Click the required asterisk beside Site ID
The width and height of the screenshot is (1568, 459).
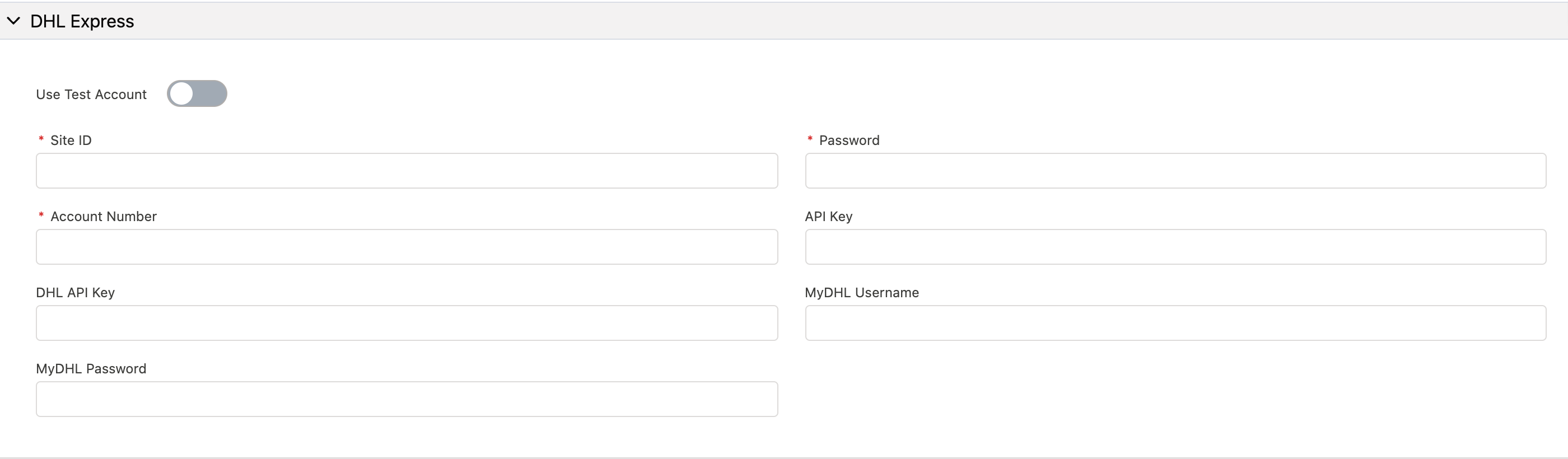pyautogui.click(x=41, y=139)
